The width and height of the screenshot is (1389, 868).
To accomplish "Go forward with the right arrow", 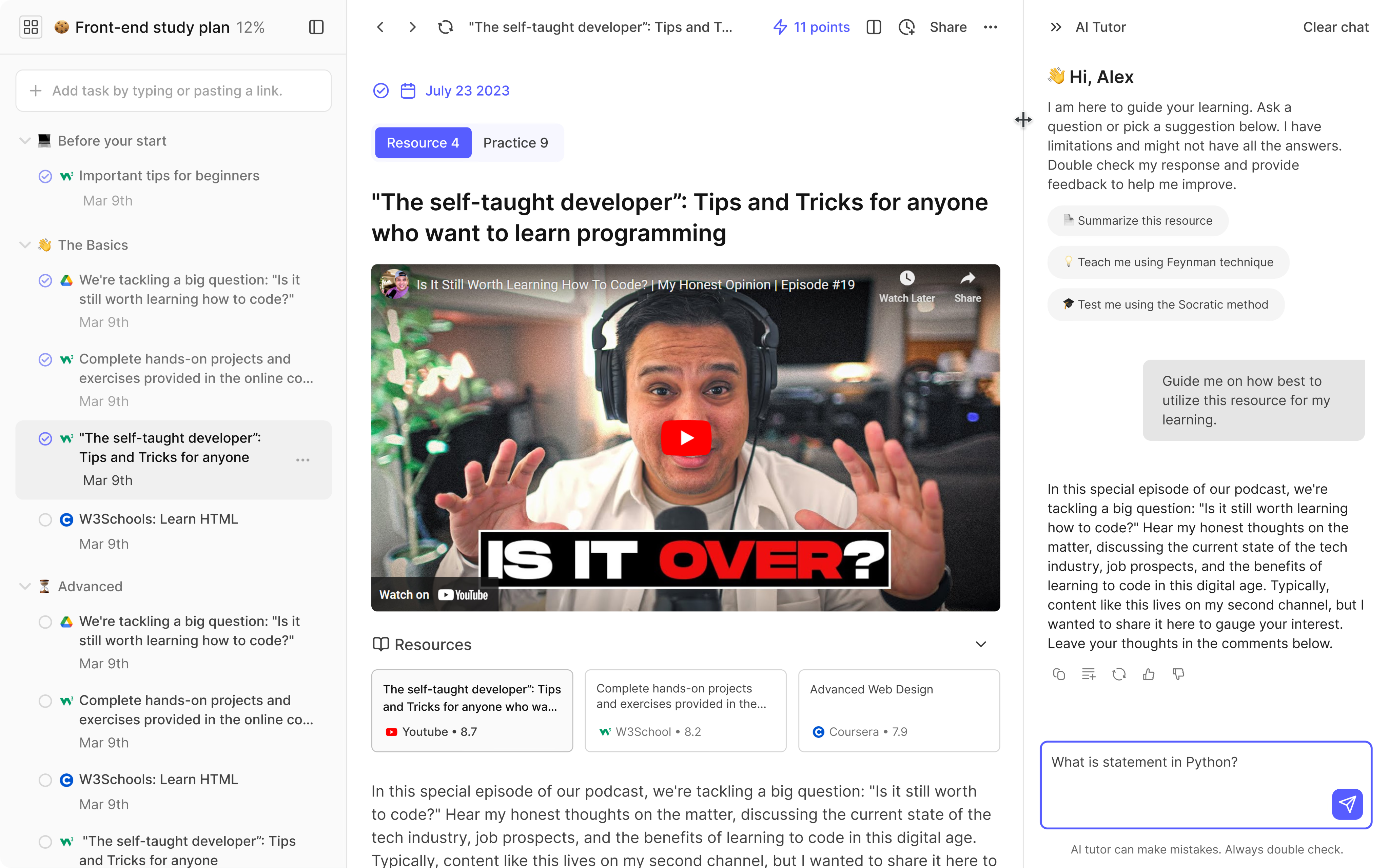I will pos(413,27).
